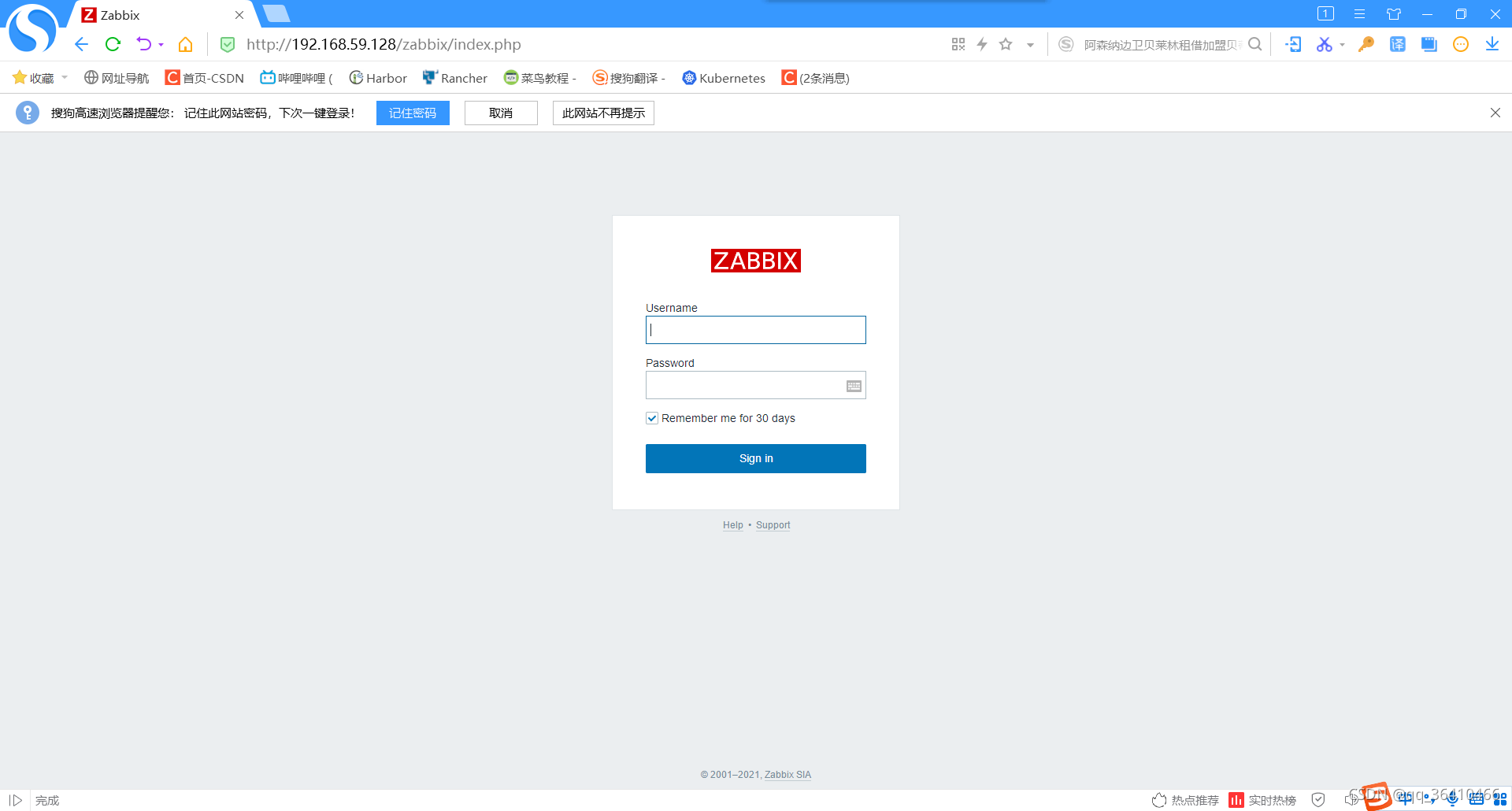Expand the screenshot tool dropdown arrow
Screen dimensions: 1512x811
1342,45
